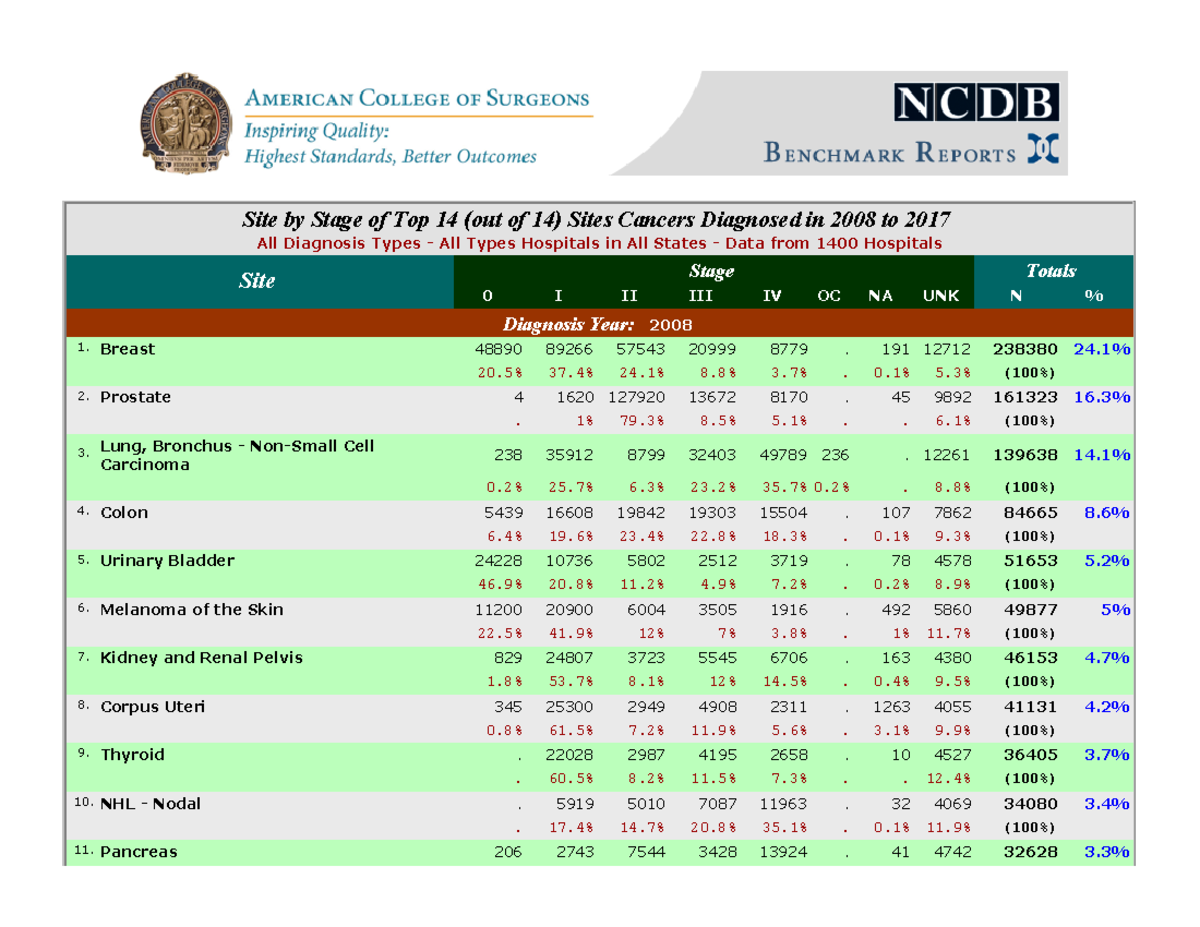
Task: Click the American College of Surgeons heading
Action: 417,99
